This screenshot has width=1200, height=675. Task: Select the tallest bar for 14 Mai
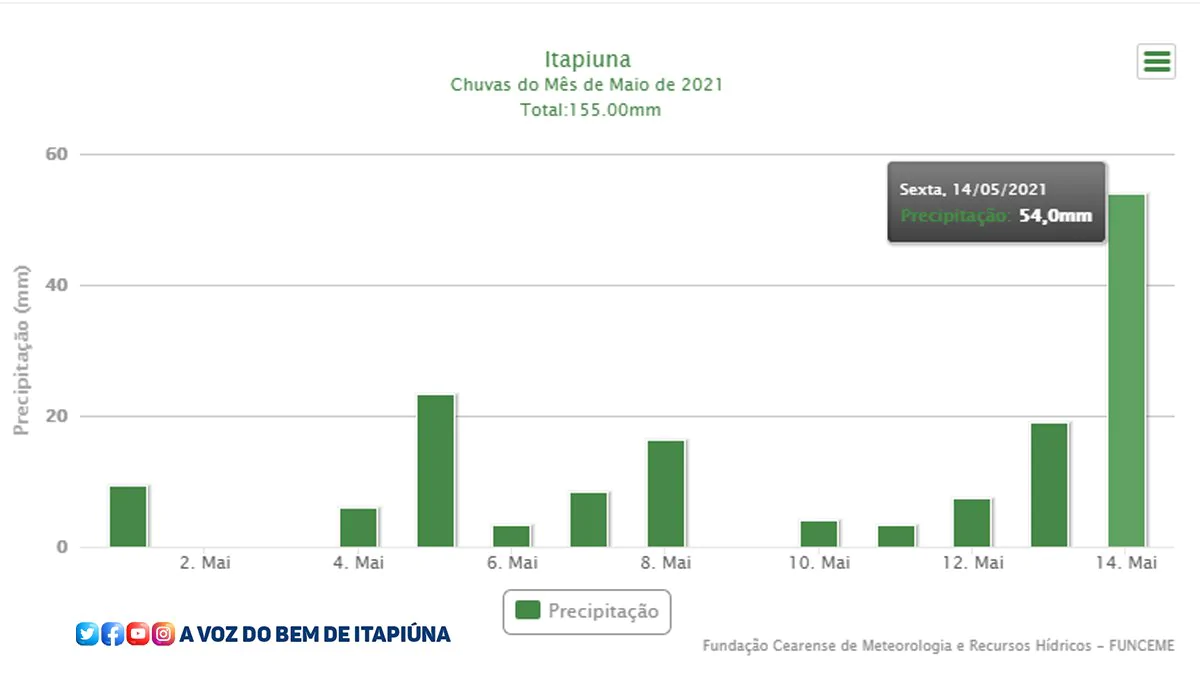pyautogui.click(x=1126, y=370)
